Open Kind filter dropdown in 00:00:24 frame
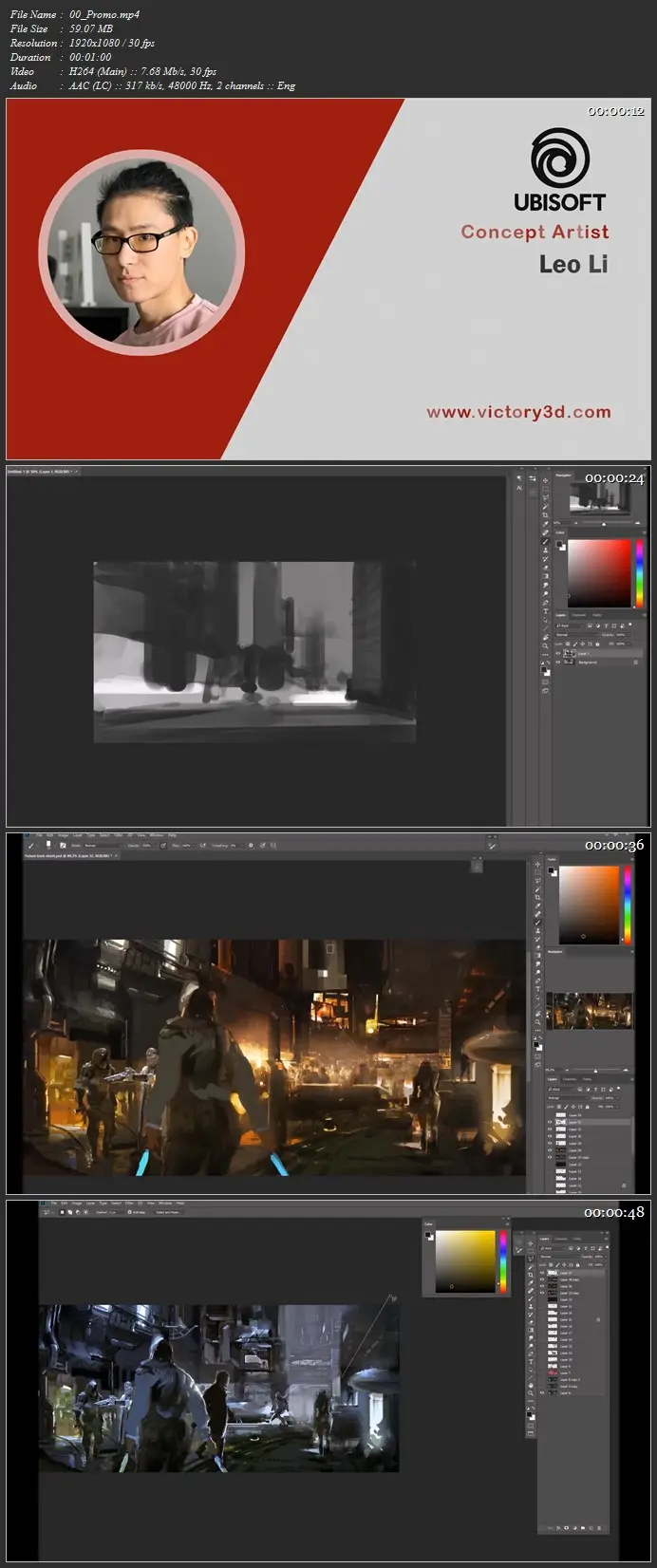This screenshot has height=1568, width=657. pos(570,625)
